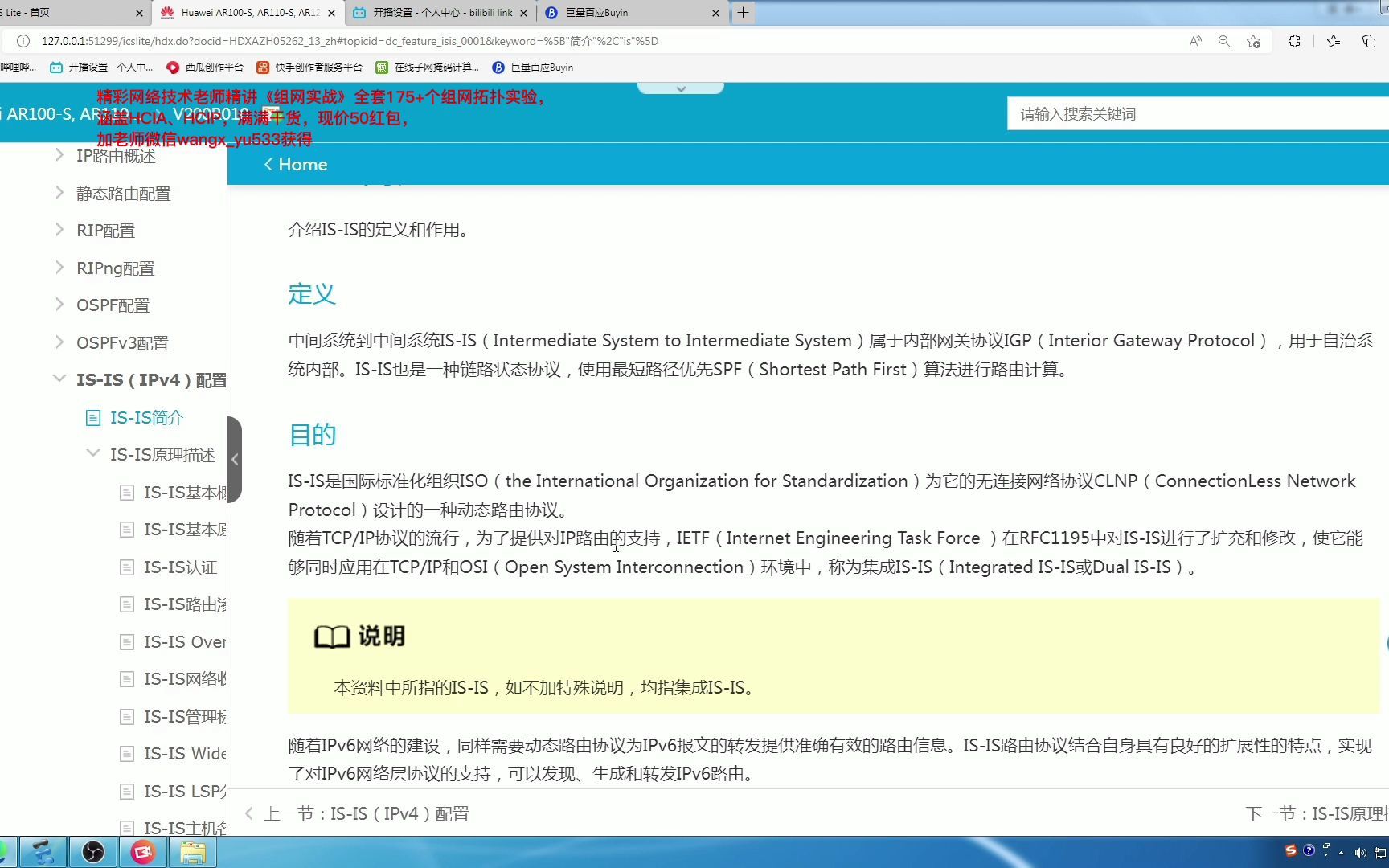Open the IS-IS Wide topic in sidebar
This screenshot has width=1389, height=868.
click(x=185, y=753)
